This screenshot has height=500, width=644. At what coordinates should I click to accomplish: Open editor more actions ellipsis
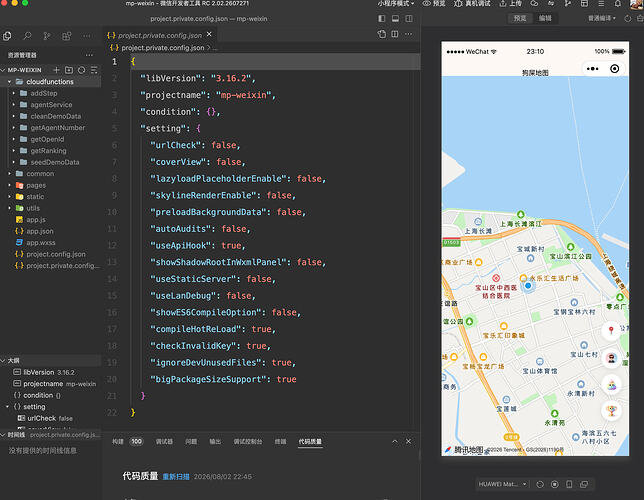408,34
